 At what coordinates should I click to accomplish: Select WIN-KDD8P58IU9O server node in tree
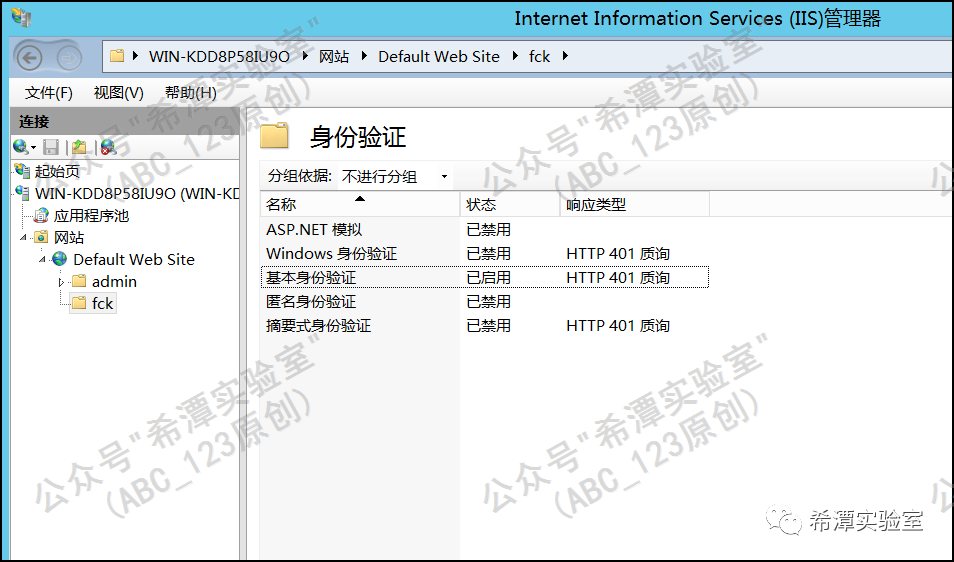(137, 193)
